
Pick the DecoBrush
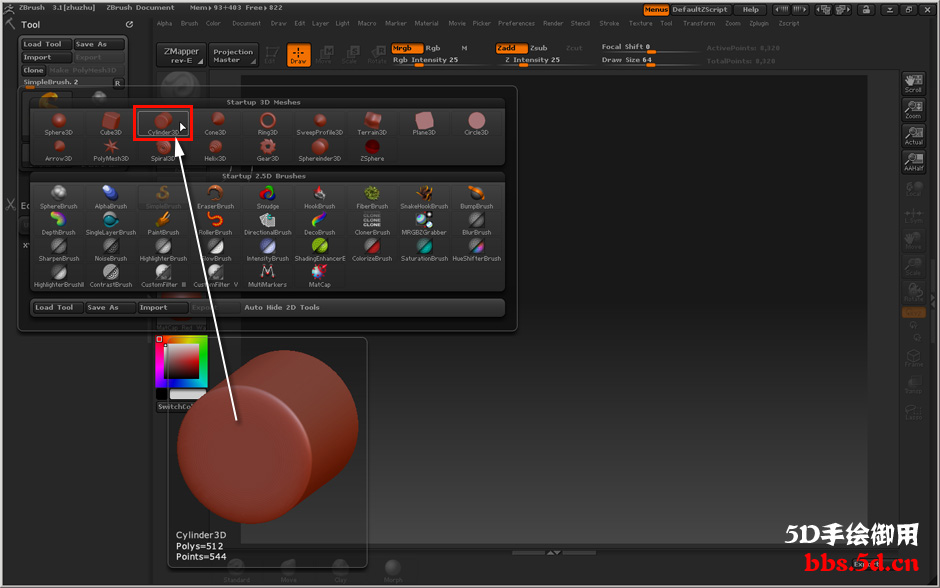pyautogui.click(x=320, y=224)
